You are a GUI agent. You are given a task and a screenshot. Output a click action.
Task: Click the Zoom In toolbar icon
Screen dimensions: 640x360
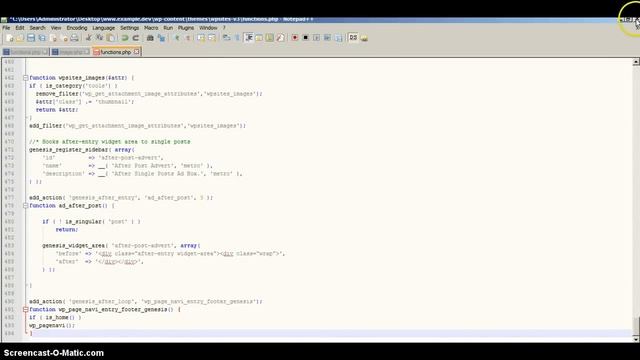[177, 38]
